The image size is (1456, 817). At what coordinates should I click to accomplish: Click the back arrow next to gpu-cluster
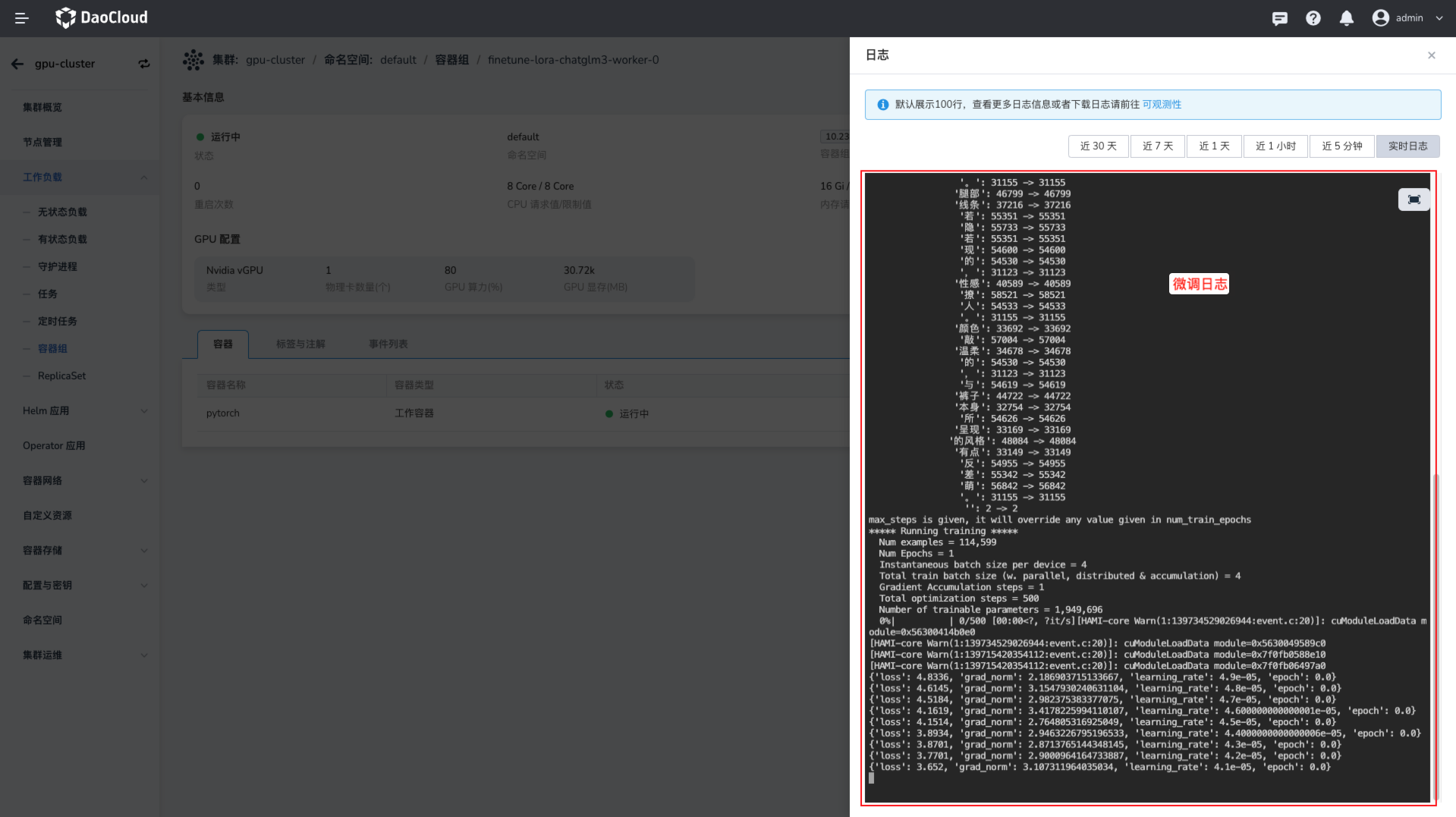(x=17, y=64)
